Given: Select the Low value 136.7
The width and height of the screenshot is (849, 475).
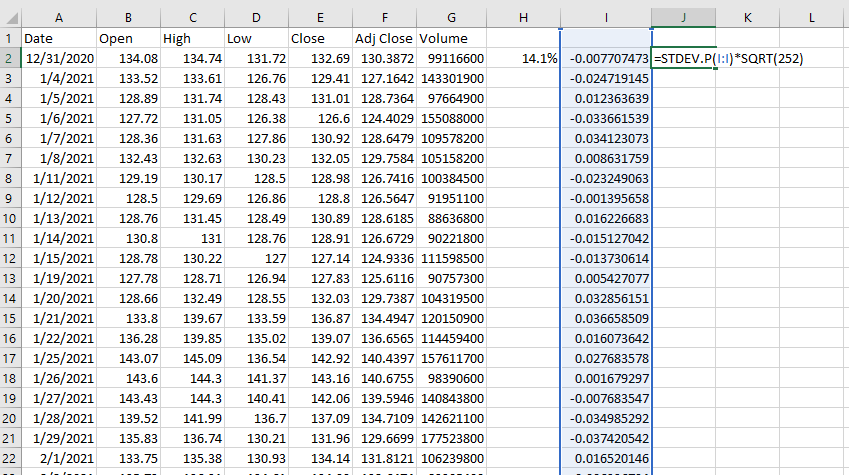Looking at the screenshot, I should tap(255, 418).
